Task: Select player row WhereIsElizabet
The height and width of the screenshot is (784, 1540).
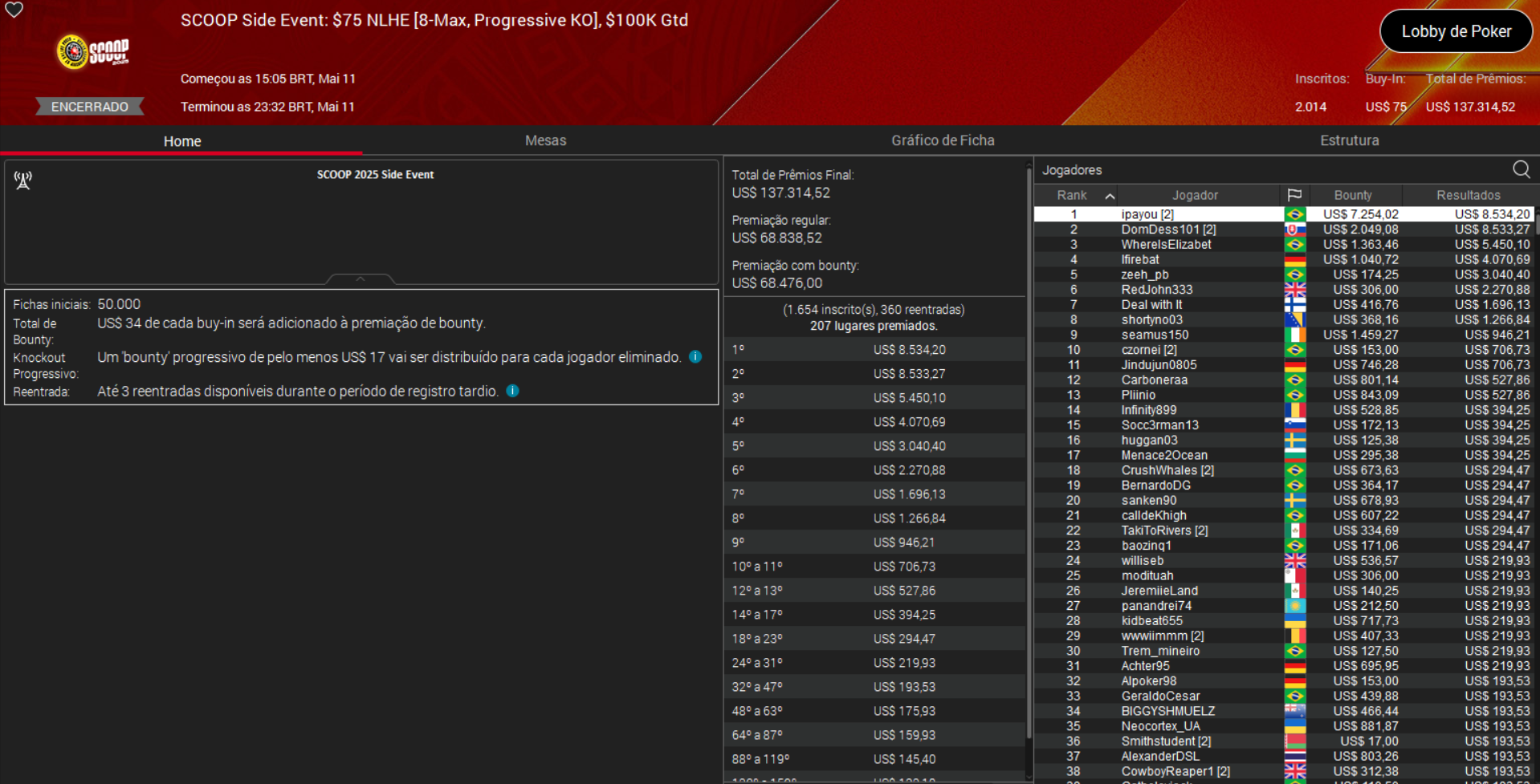Action: point(1284,245)
